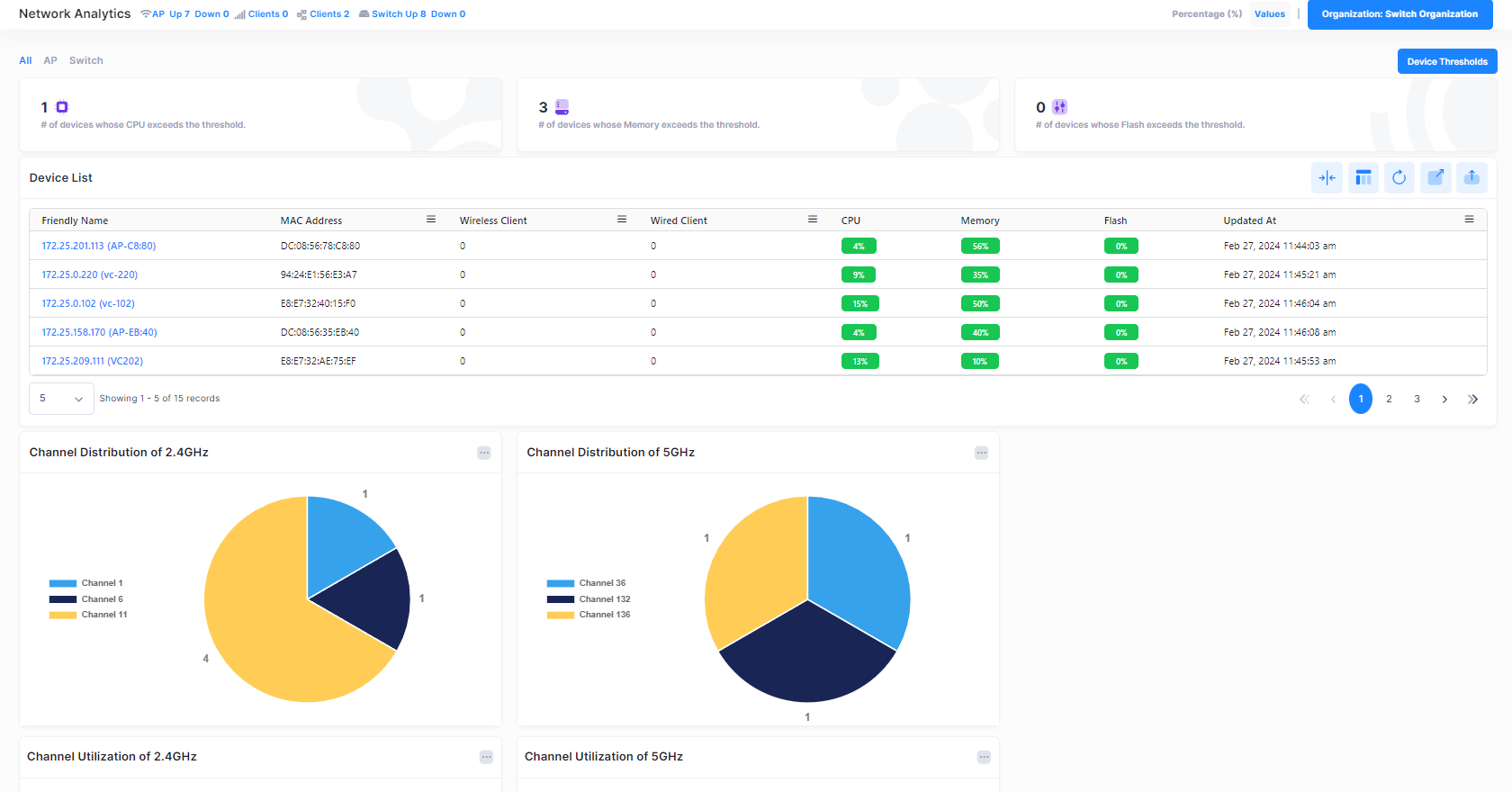This screenshot has width=1512, height=792.
Task: Refresh the Device List table
Action: (x=1399, y=178)
